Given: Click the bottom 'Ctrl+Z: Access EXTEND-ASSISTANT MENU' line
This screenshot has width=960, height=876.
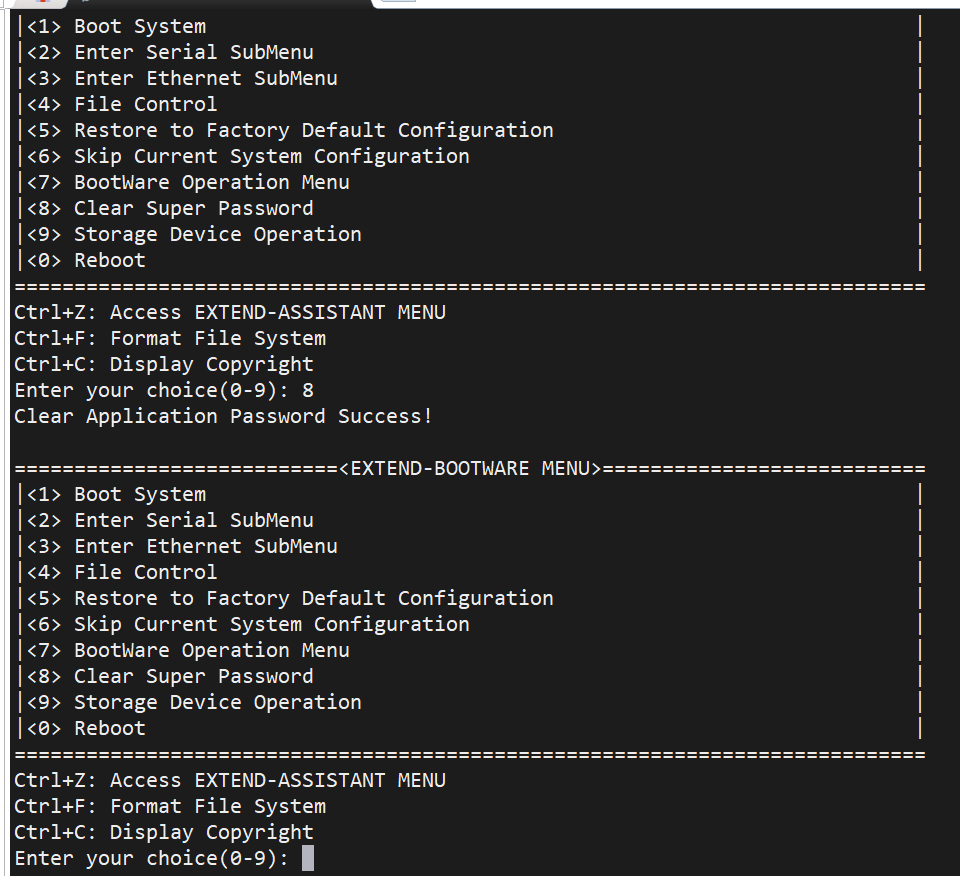Looking at the screenshot, I should click(x=230, y=781).
